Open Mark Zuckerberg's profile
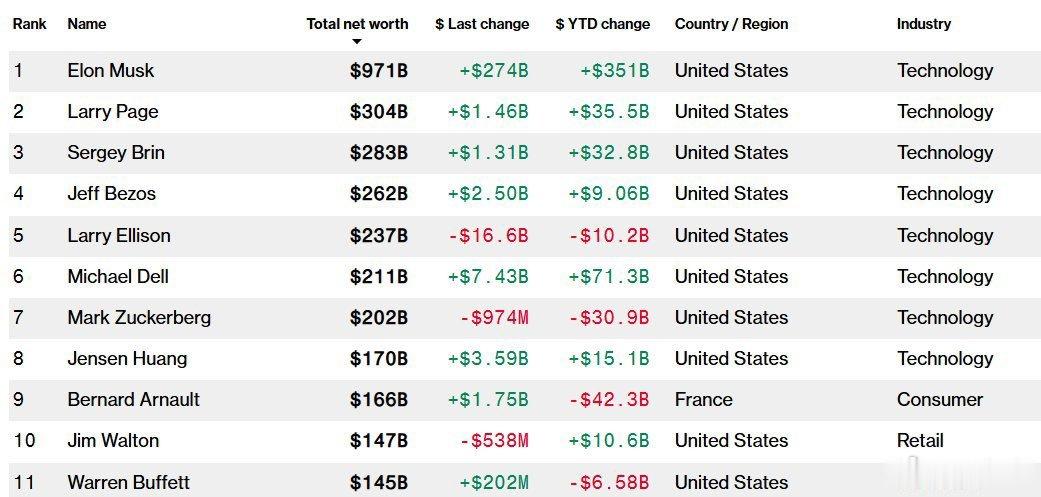The width and height of the screenshot is (1041, 497). point(139,318)
